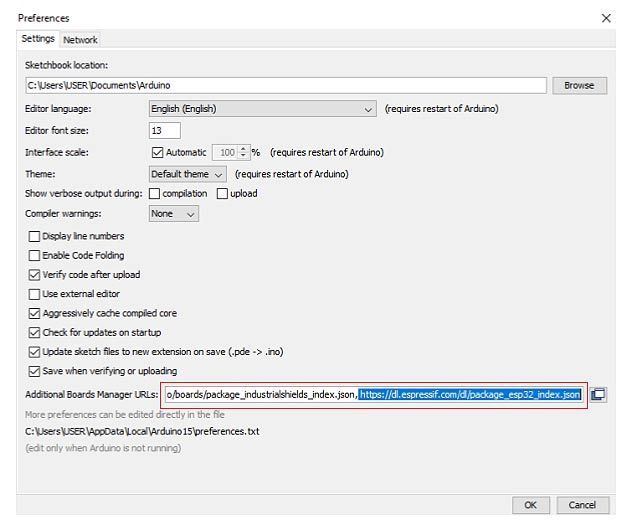Click the 'Sketchbook location:' label
Image resolution: width=630 pixels, height=532 pixels.
(x=66, y=65)
